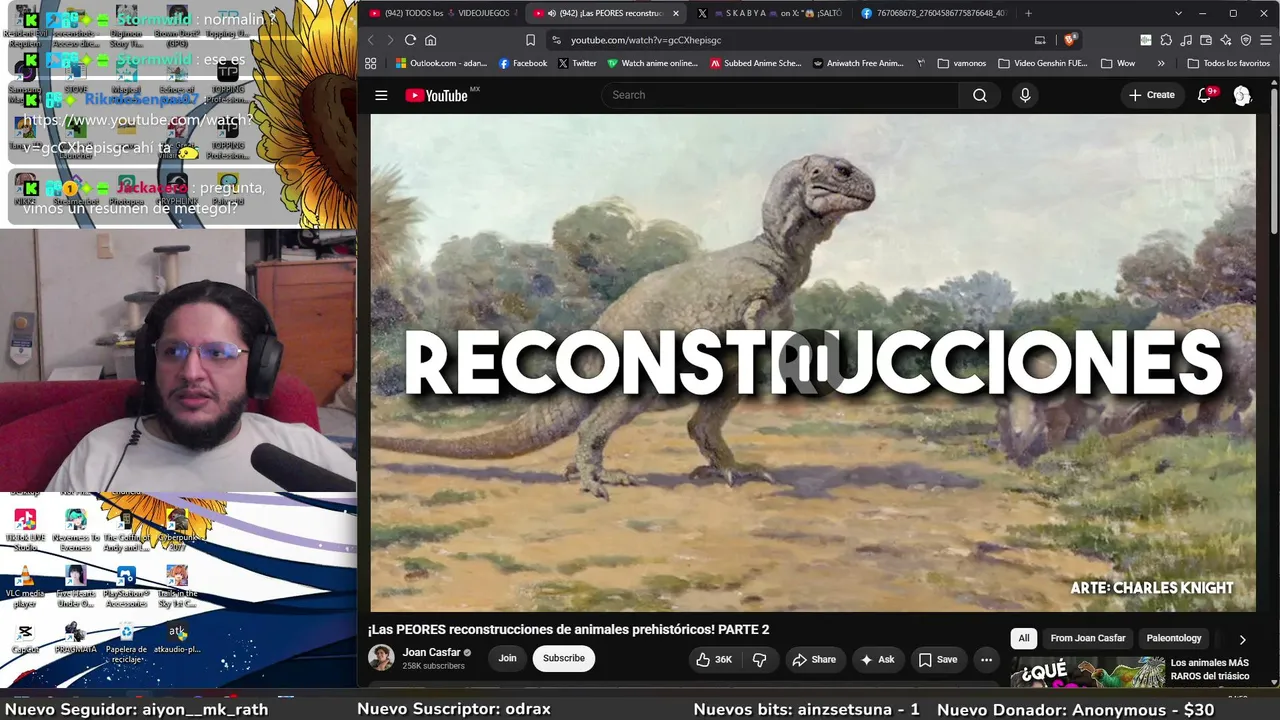Click the YouTube search input field
Screen dimensions: 1280x720
click(x=780, y=95)
